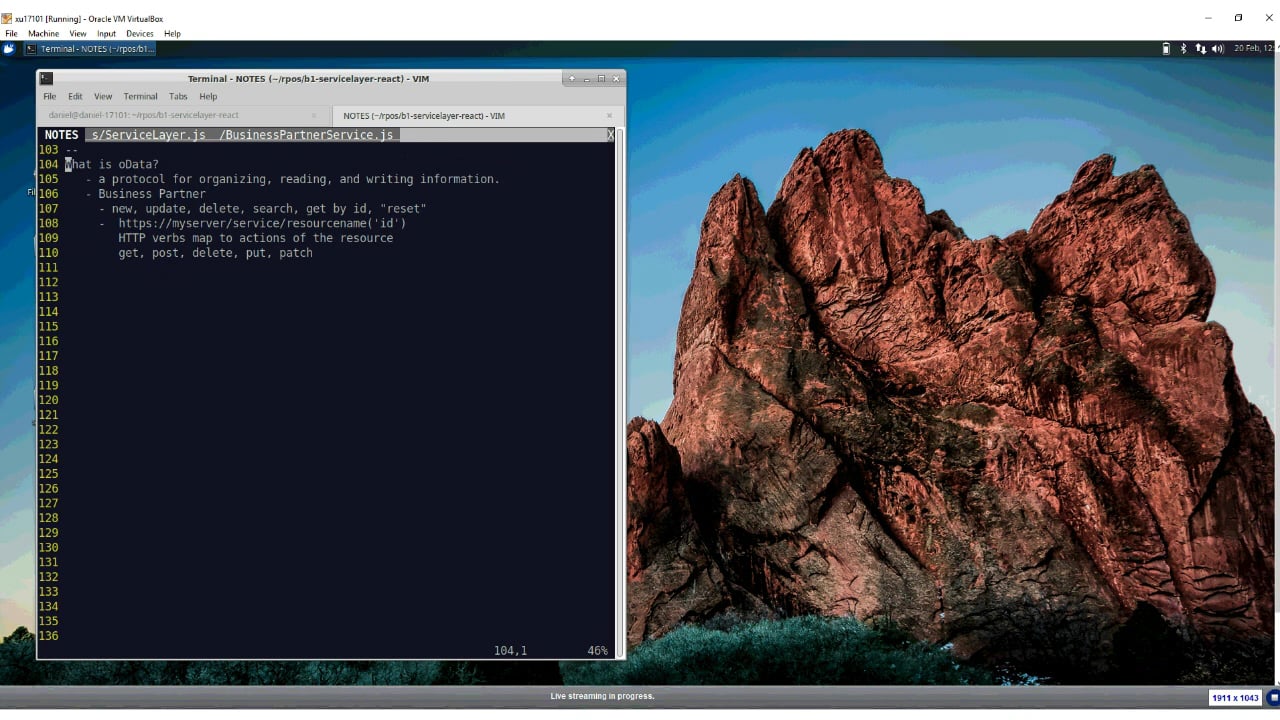This screenshot has height=720, width=1280.
Task: Select the NOTES VIM terminal tab
Action: click(x=476, y=115)
